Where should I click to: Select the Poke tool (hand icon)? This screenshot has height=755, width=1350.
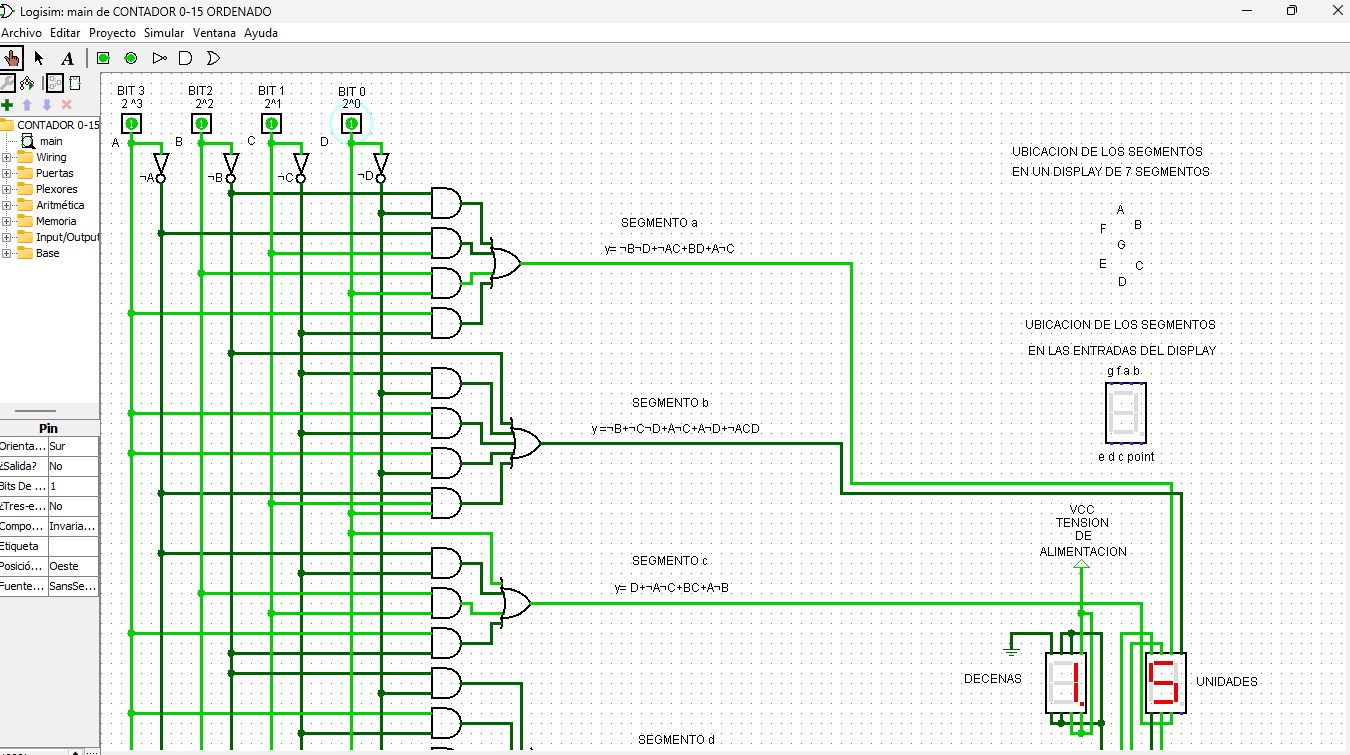[x=12, y=57]
